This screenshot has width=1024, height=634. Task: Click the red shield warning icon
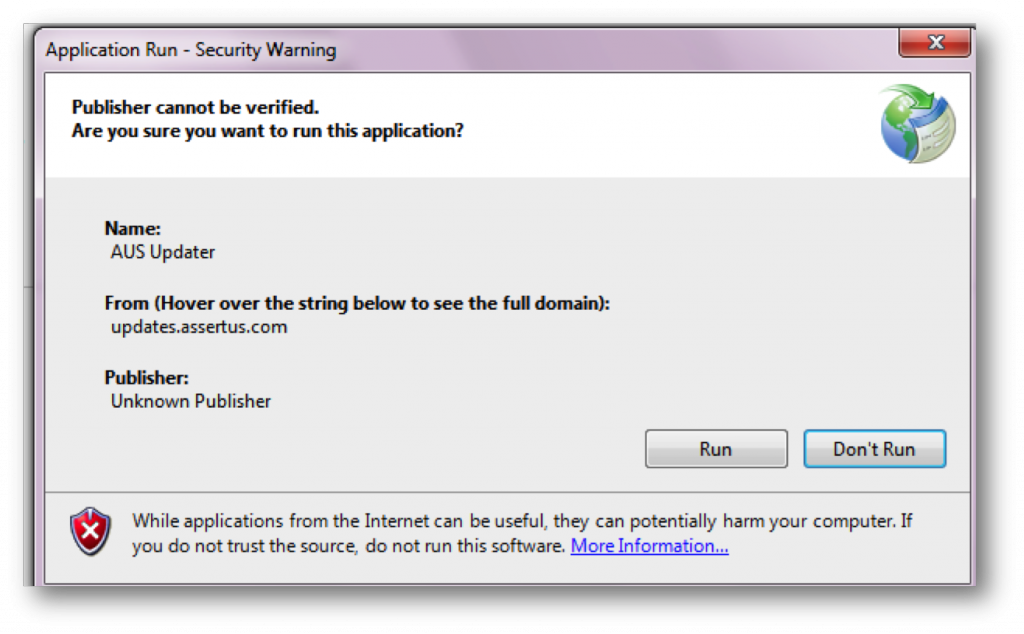(90, 531)
